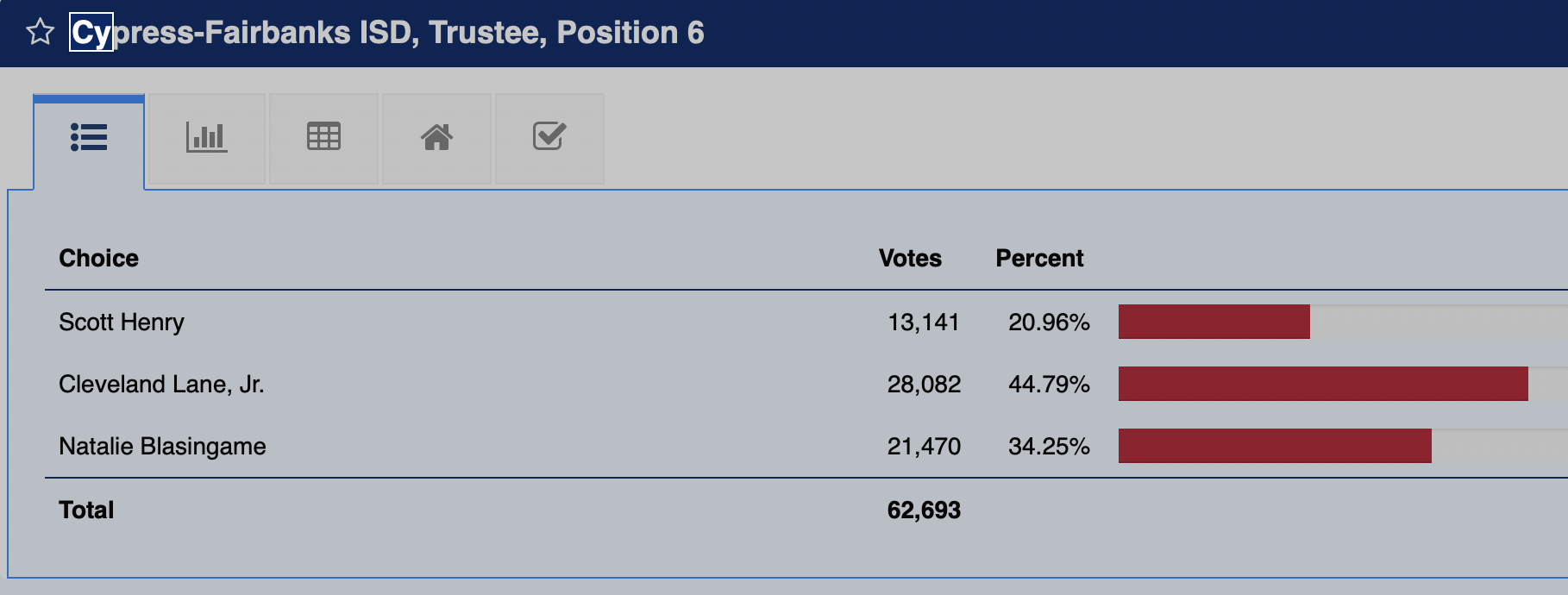
Task: Switch to the table grid view tab
Action: [x=323, y=137]
